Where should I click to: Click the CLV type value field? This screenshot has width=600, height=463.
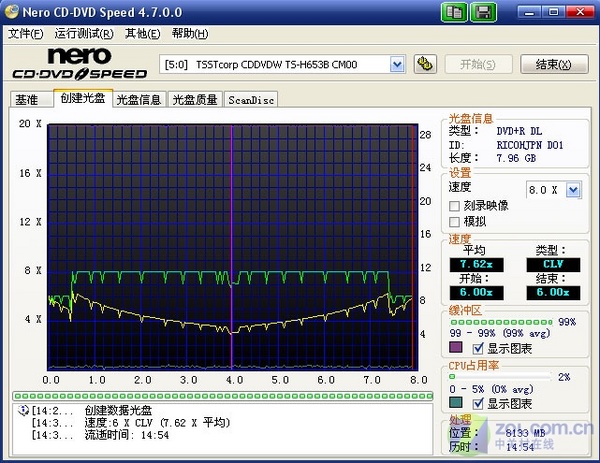point(553,264)
